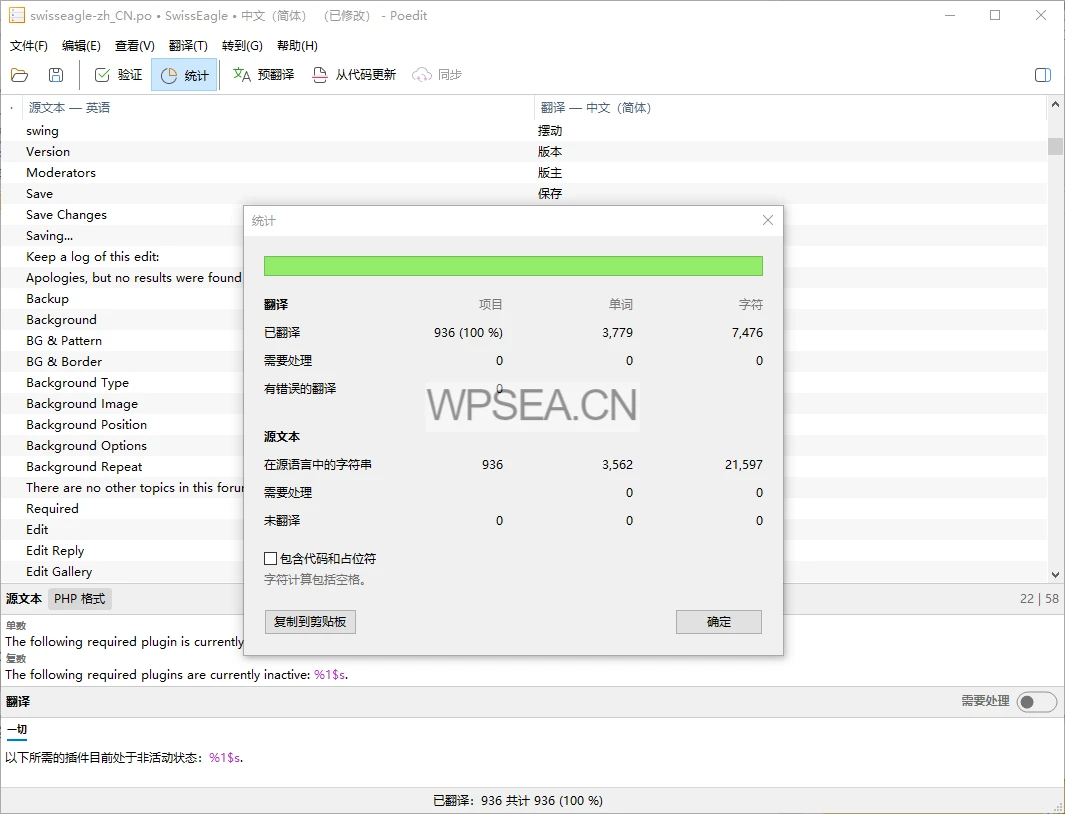Screen dimensions: 1065x814
Task: Click the 统计 statistics toolbar button
Action: tap(185, 75)
